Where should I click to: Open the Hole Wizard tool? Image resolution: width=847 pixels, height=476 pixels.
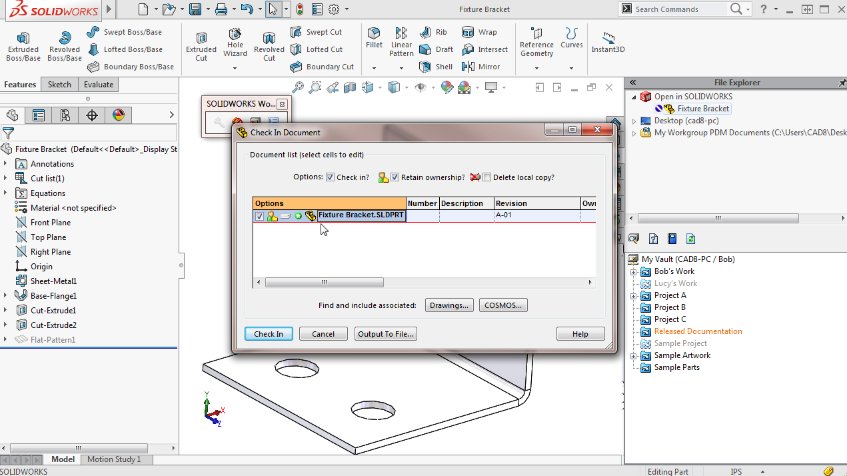235,43
